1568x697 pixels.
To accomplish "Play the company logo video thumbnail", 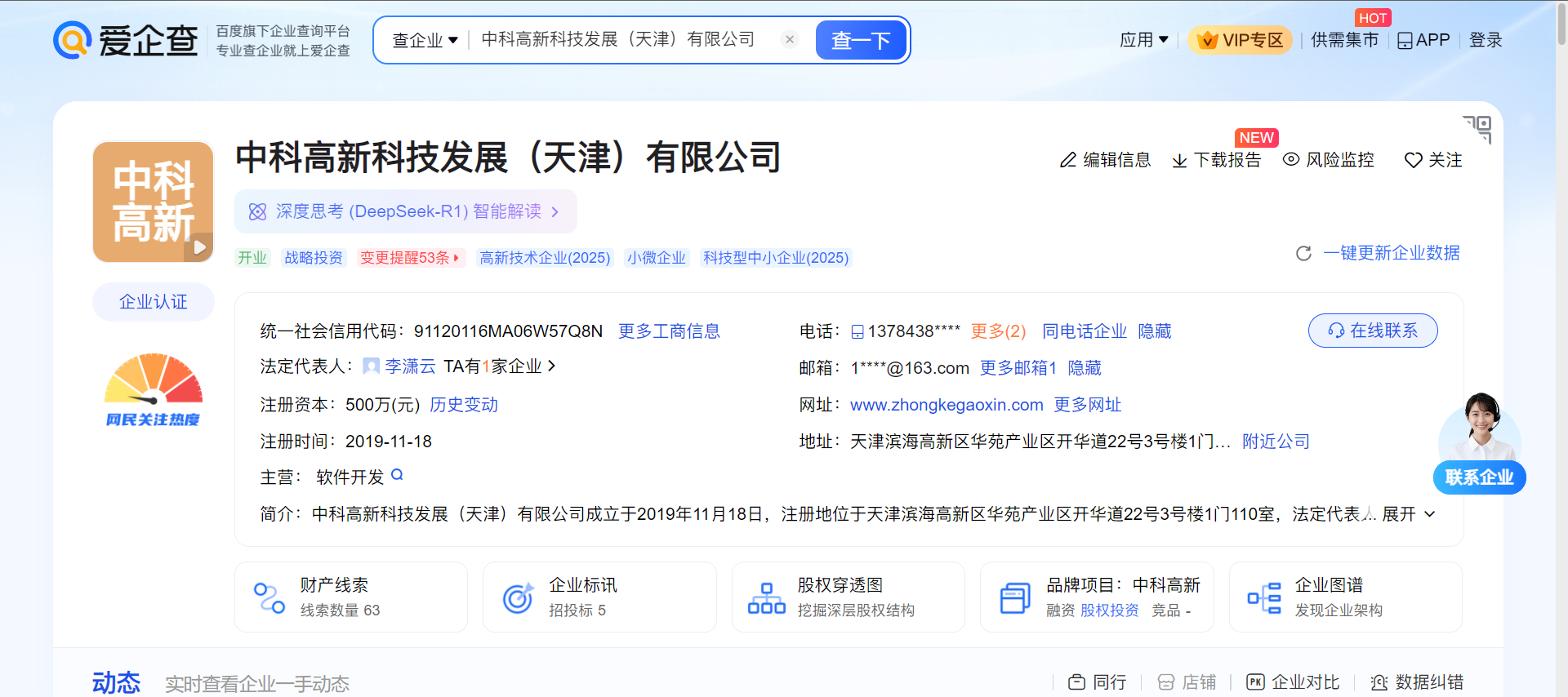I will click(x=198, y=246).
